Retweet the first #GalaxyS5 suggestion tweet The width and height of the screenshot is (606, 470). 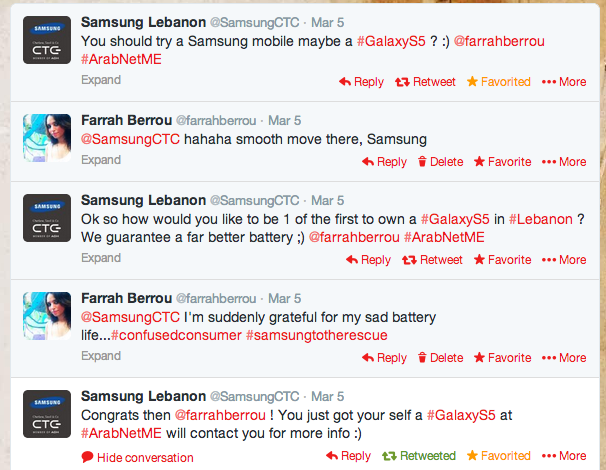coord(425,82)
